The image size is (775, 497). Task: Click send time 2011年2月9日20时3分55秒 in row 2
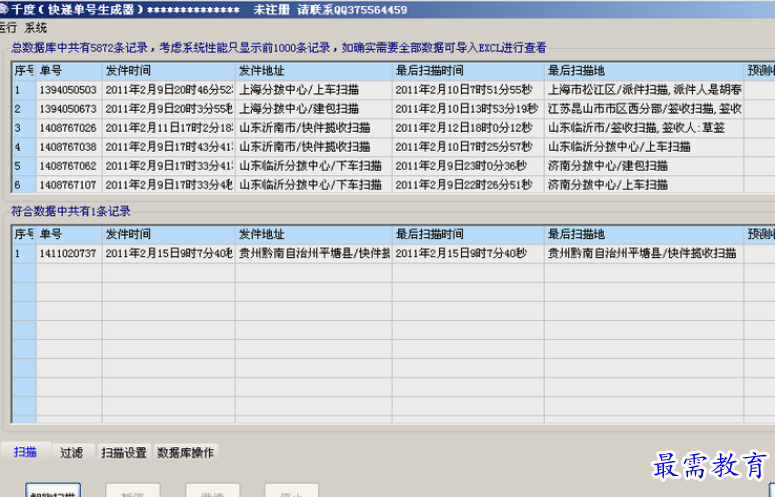169,109
